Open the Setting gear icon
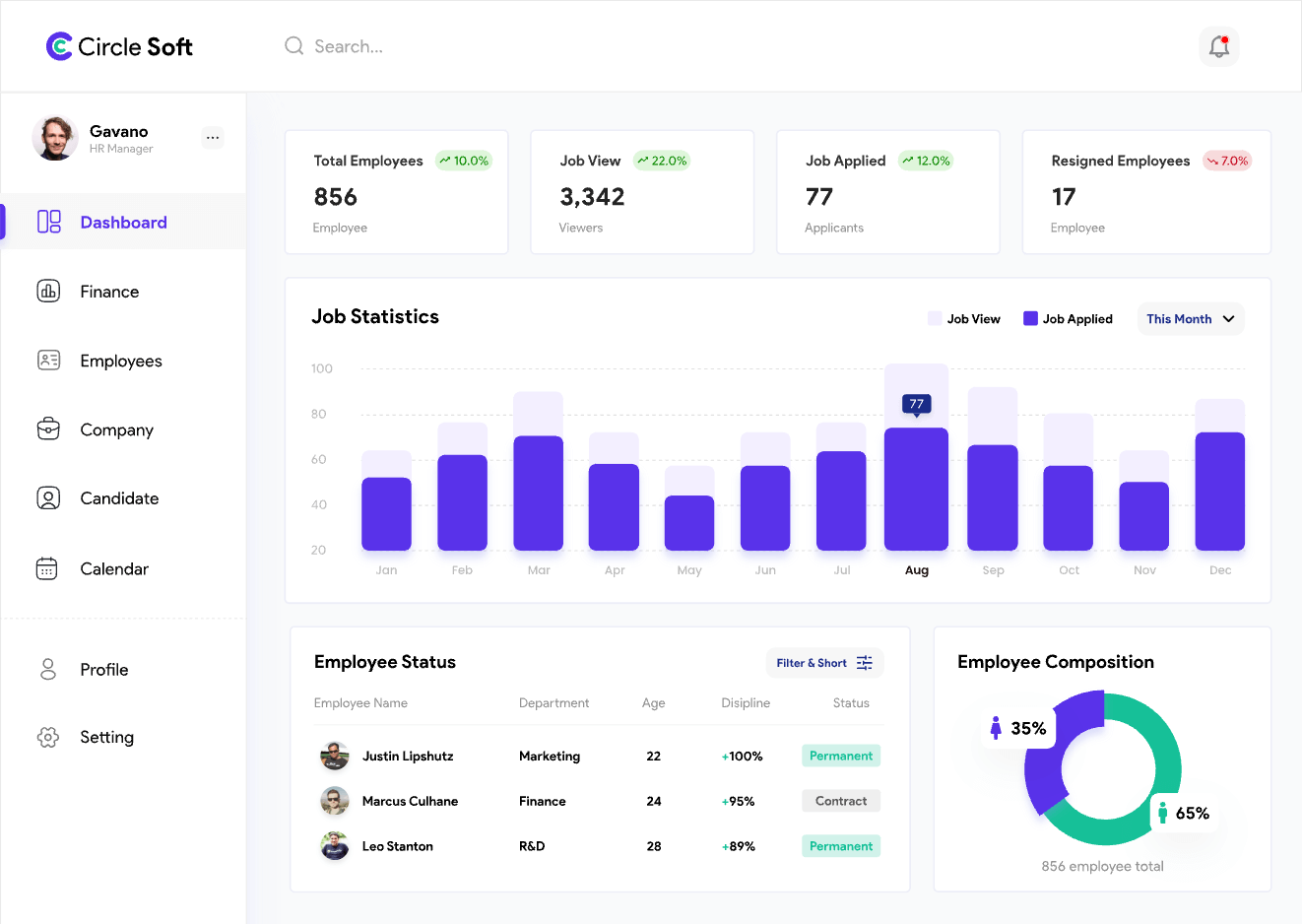1302x924 pixels. 47,737
